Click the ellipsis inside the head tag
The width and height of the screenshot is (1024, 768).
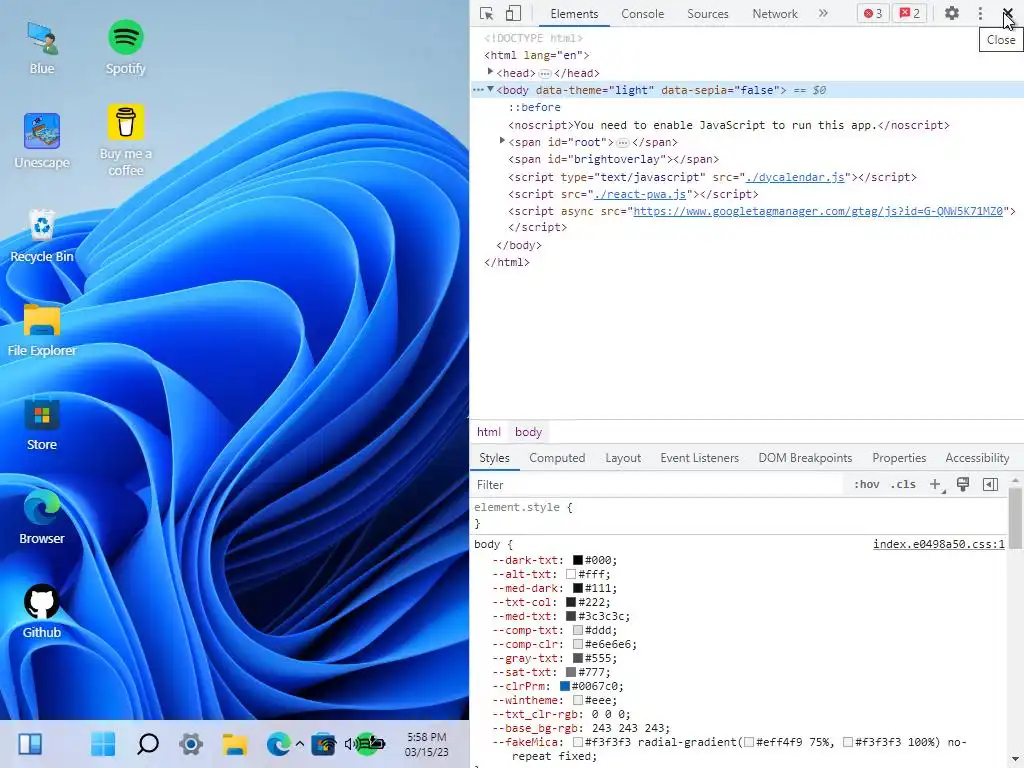coord(545,73)
